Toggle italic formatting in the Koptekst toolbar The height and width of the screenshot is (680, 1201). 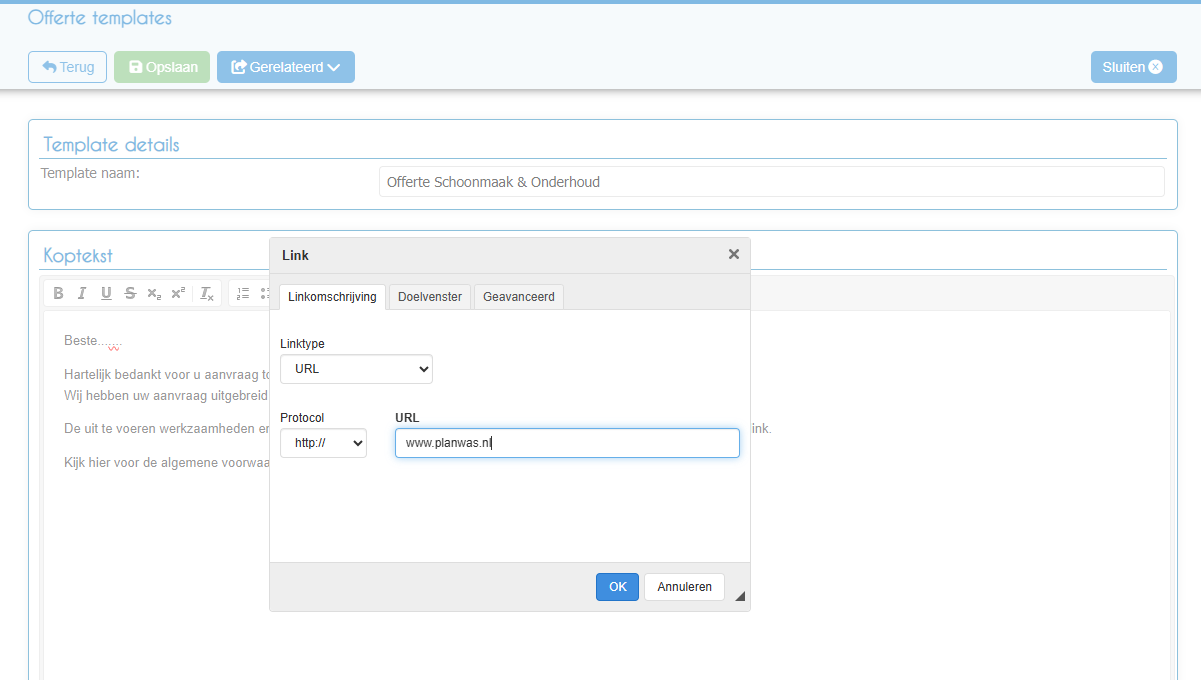[82, 293]
